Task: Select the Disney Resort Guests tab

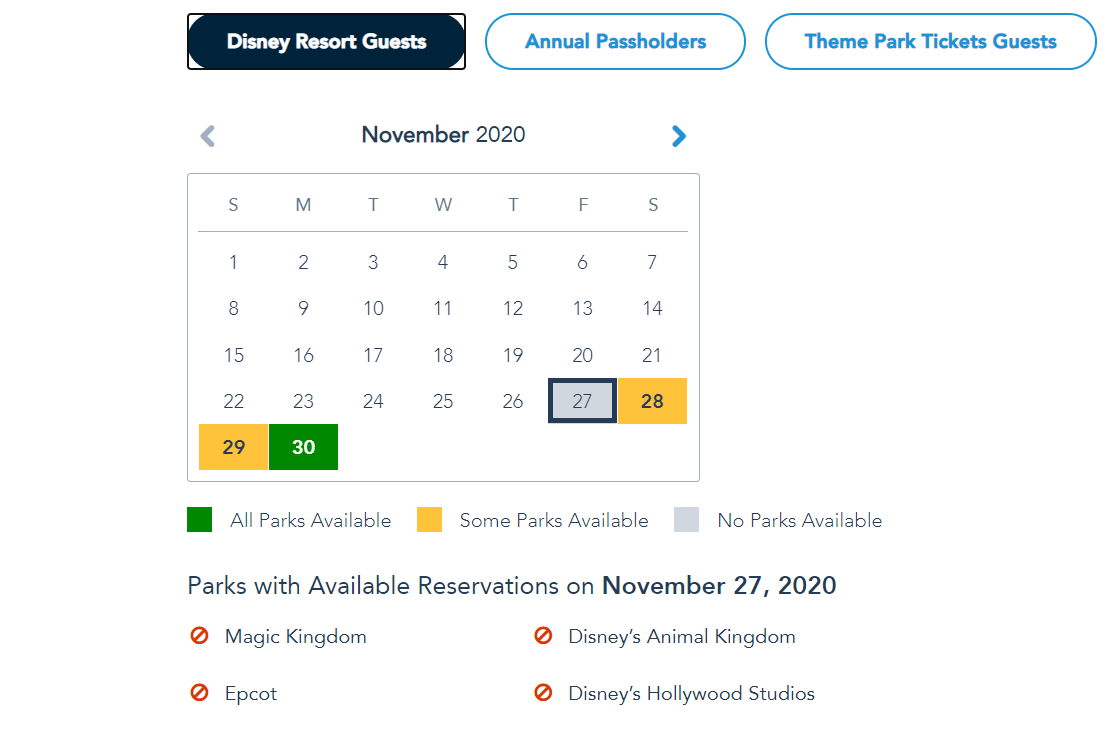Action: coord(326,42)
